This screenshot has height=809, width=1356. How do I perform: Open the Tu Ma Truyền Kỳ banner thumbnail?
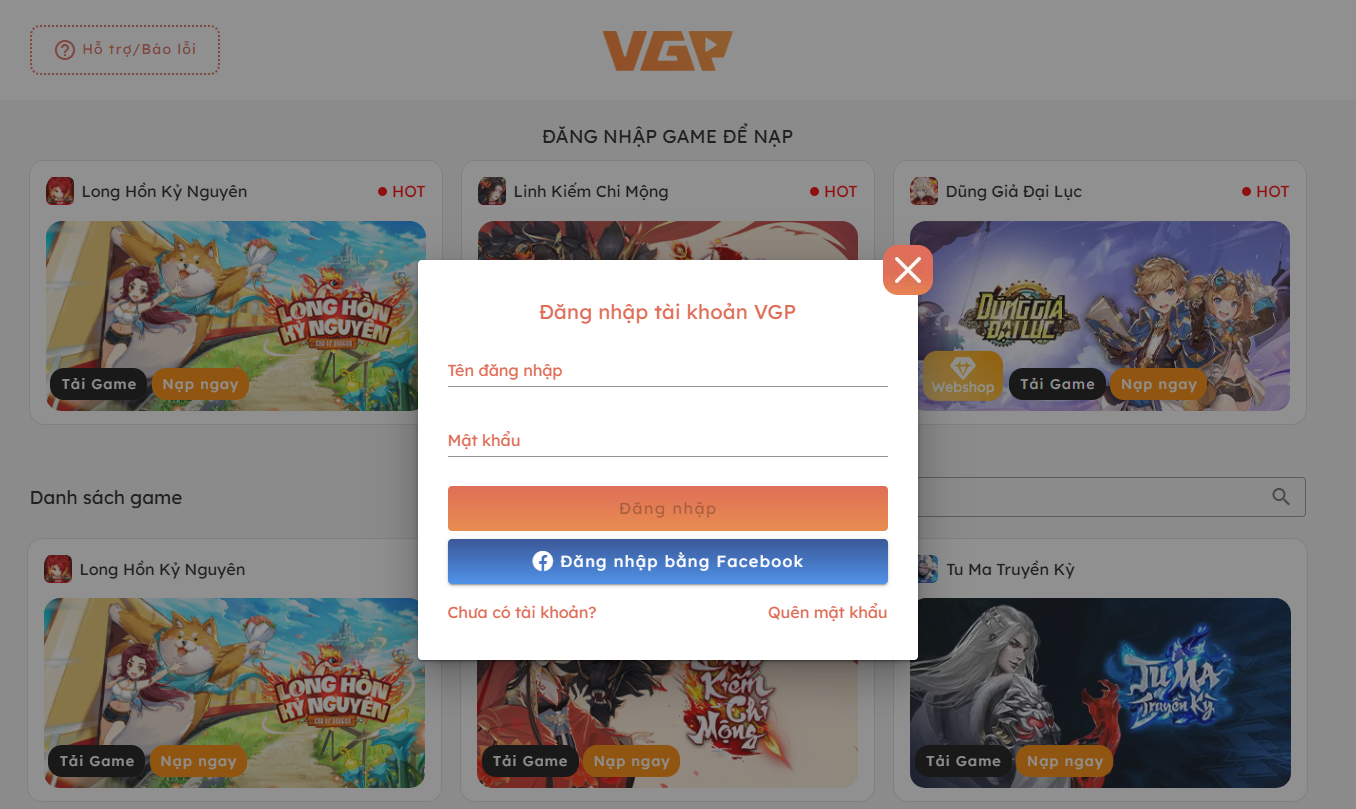coord(1100,693)
